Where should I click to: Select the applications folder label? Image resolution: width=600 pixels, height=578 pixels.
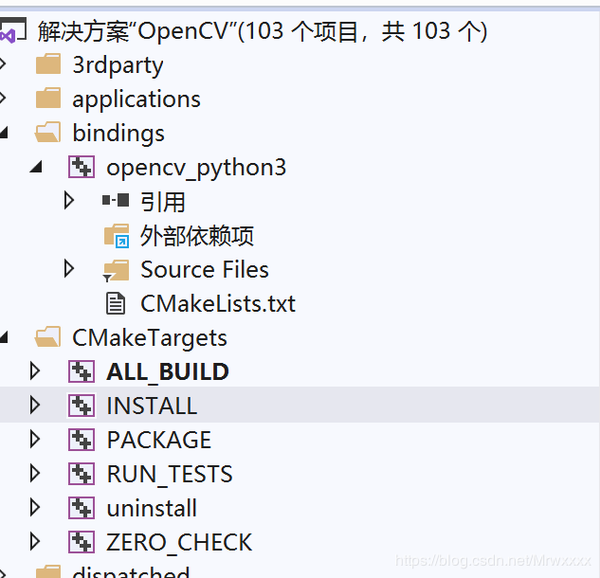click(x=137, y=100)
